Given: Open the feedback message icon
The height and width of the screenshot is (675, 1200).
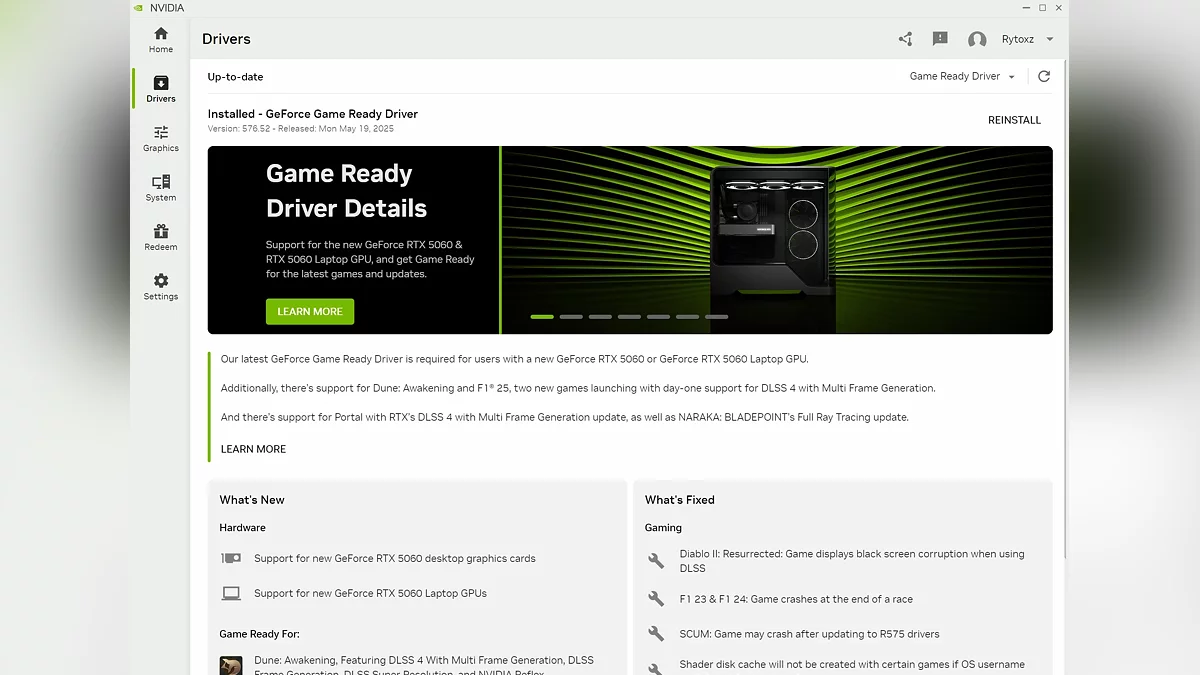Looking at the screenshot, I should pyautogui.click(x=940, y=39).
